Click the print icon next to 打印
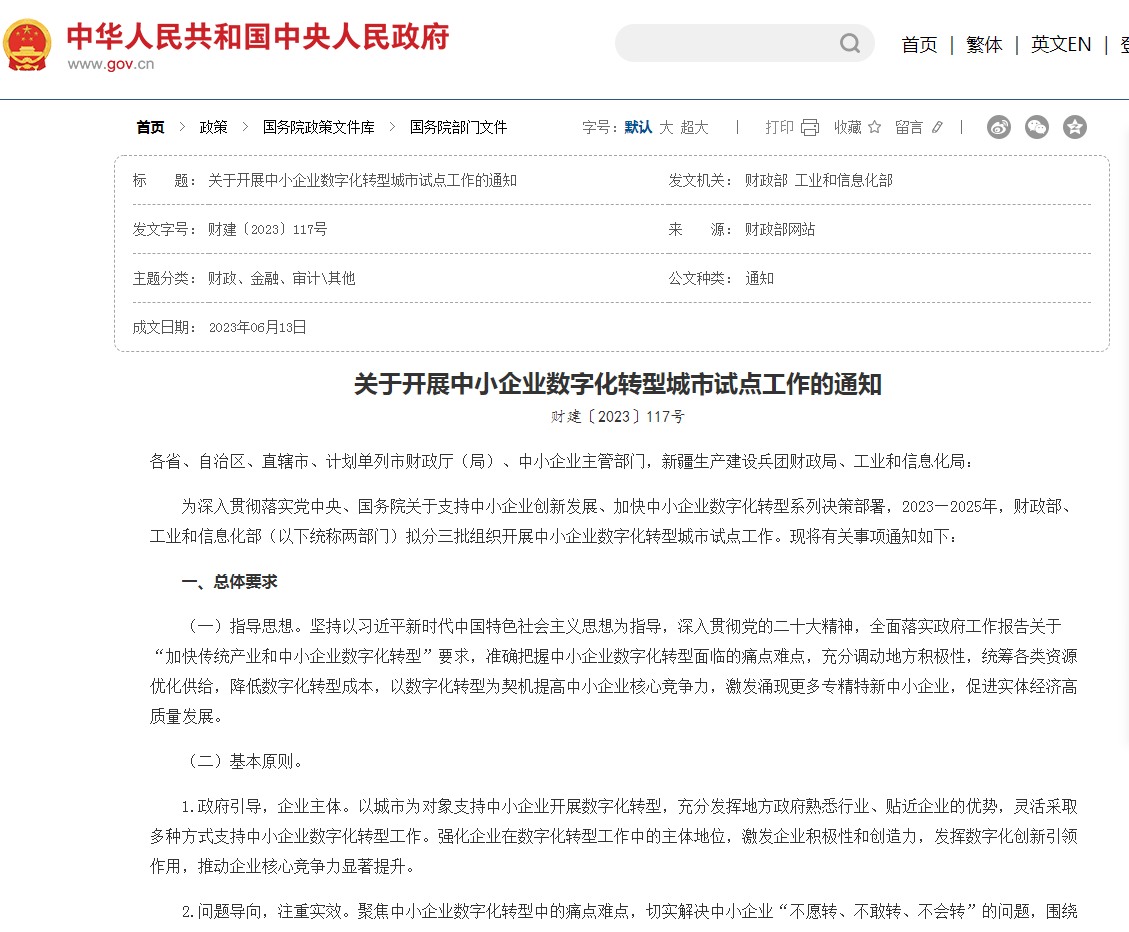1129x932 pixels. pyautogui.click(x=810, y=127)
